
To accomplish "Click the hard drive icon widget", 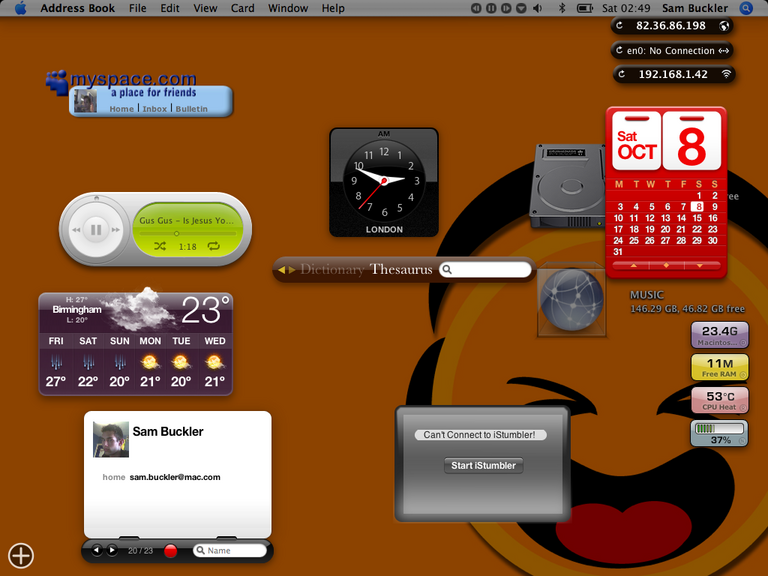I will 569,186.
